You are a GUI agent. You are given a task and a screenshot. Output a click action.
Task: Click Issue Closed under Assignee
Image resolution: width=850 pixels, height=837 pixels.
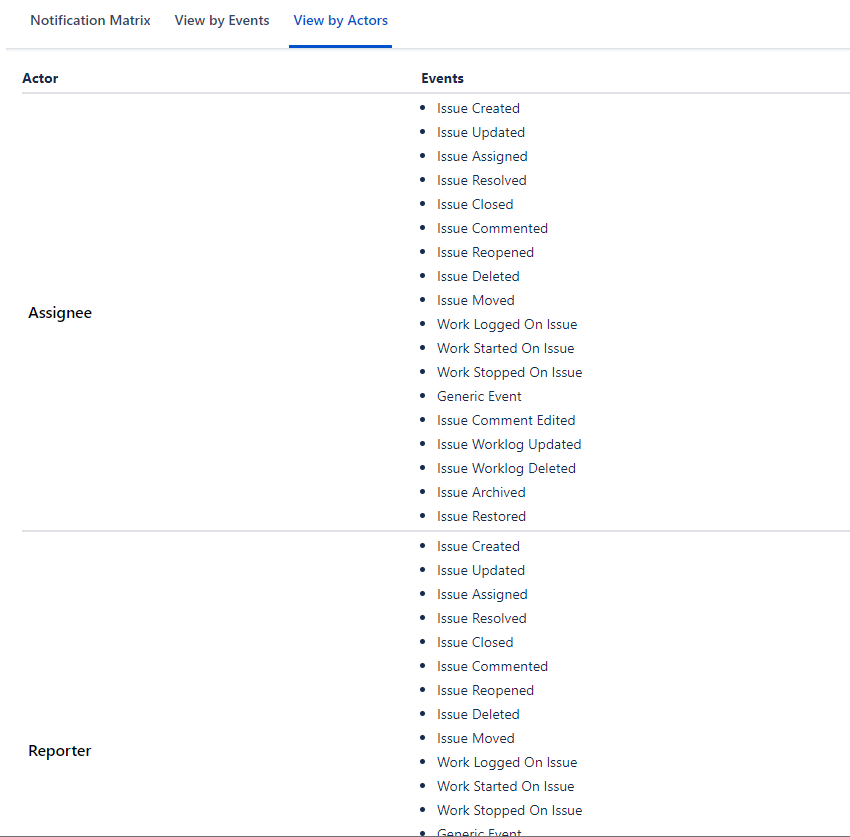(x=475, y=204)
